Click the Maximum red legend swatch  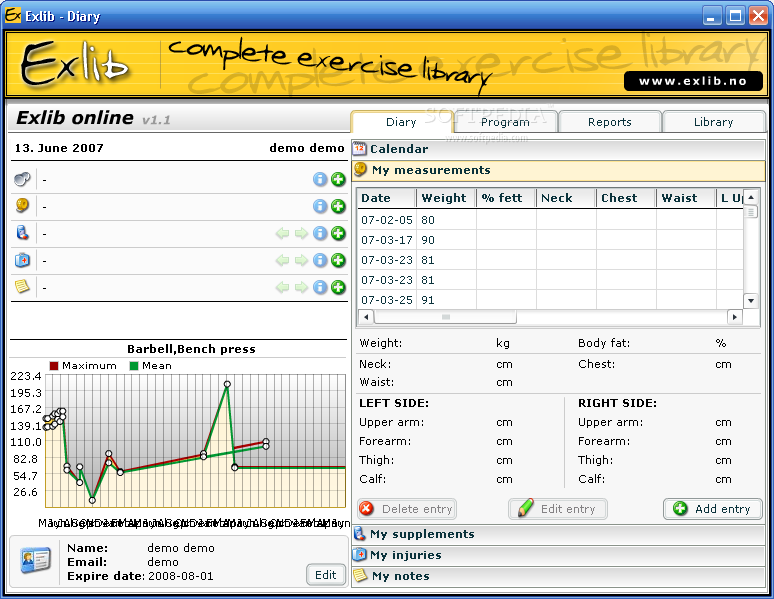click(54, 366)
